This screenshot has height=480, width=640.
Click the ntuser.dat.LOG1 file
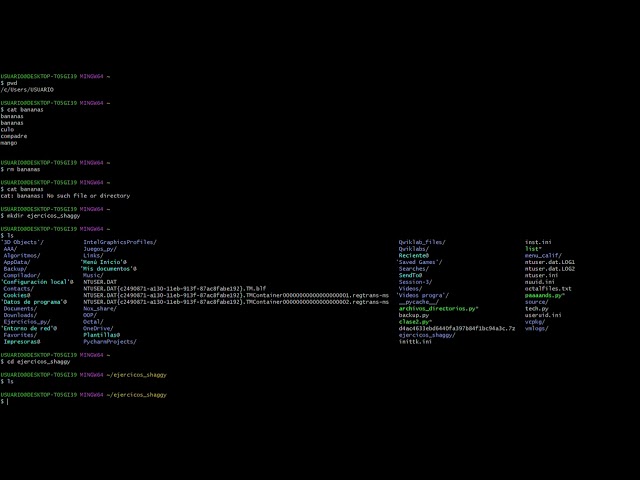(550, 262)
